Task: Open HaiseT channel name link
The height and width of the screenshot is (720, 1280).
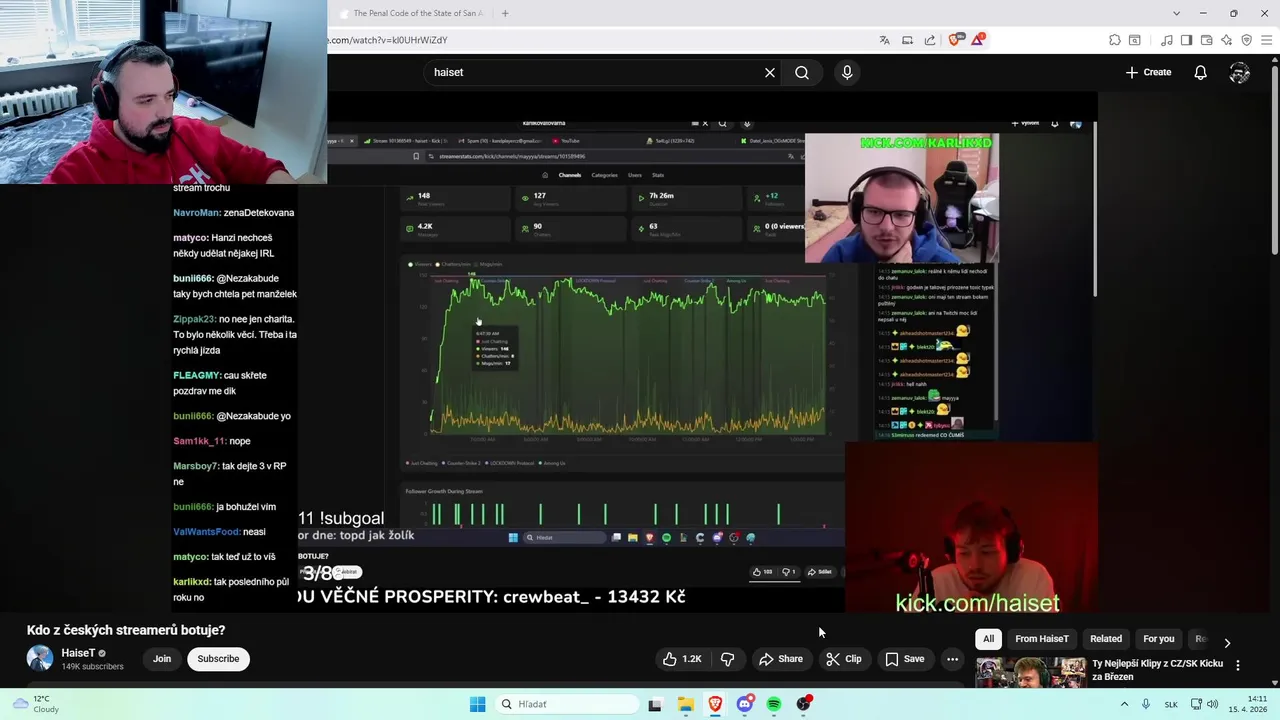Action: pyautogui.click(x=78, y=653)
